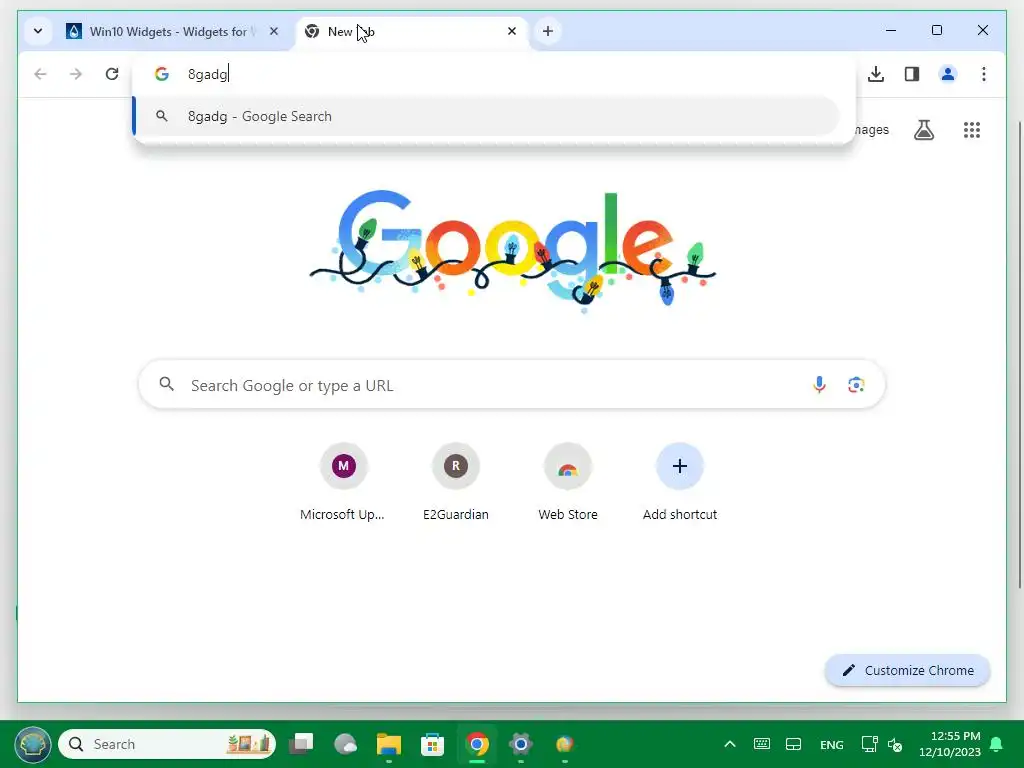Click the page vertical scrollbar
Image resolution: width=1024 pixels, height=768 pixels.
pyautogui.click(x=1020, y=353)
